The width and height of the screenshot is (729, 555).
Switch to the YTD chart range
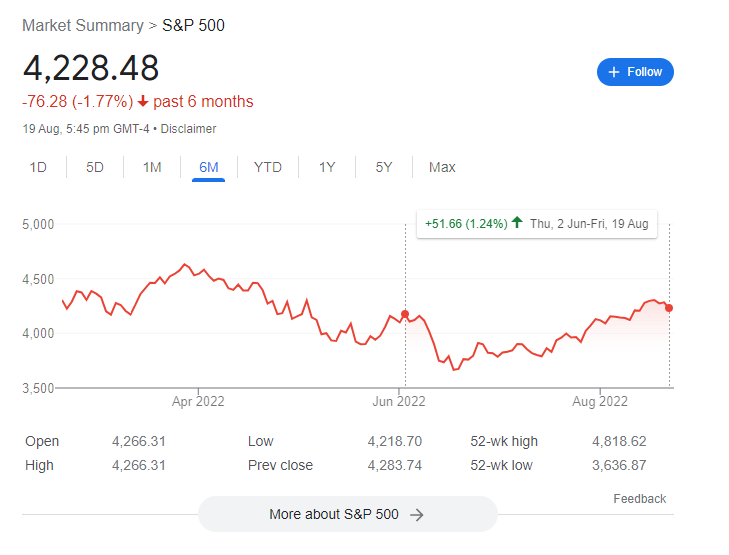coord(268,167)
